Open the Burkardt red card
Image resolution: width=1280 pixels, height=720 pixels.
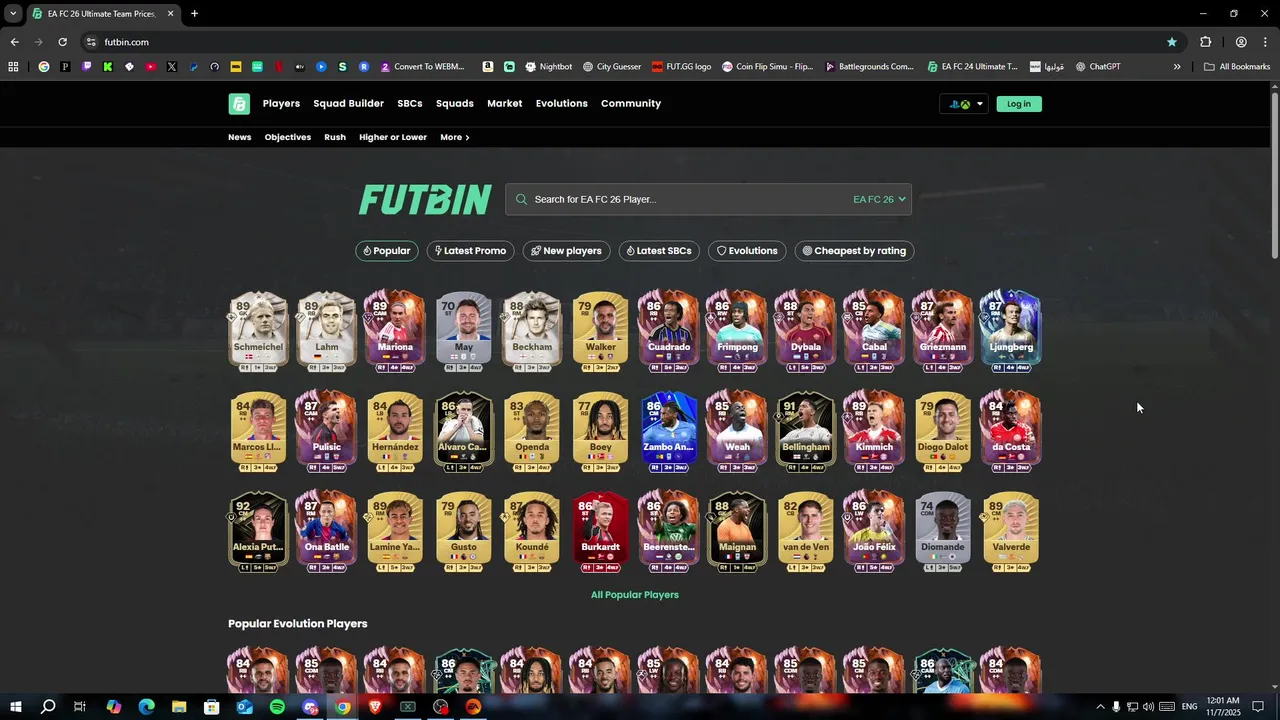pyautogui.click(x=600, y=531)
